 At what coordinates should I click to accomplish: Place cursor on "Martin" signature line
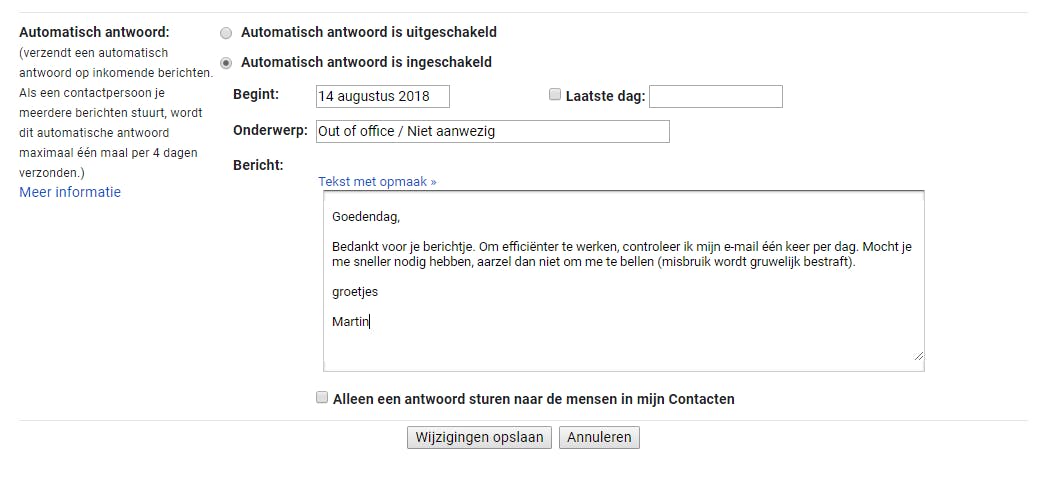351,321
